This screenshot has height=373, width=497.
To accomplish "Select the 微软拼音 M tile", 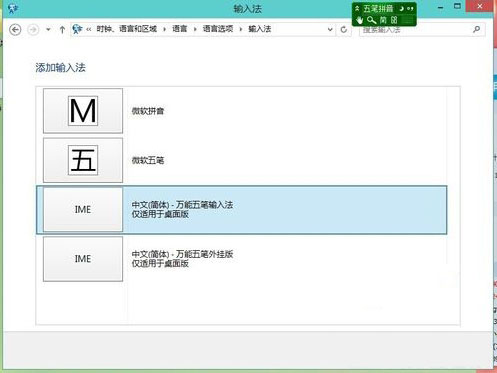I will [83, 111].
